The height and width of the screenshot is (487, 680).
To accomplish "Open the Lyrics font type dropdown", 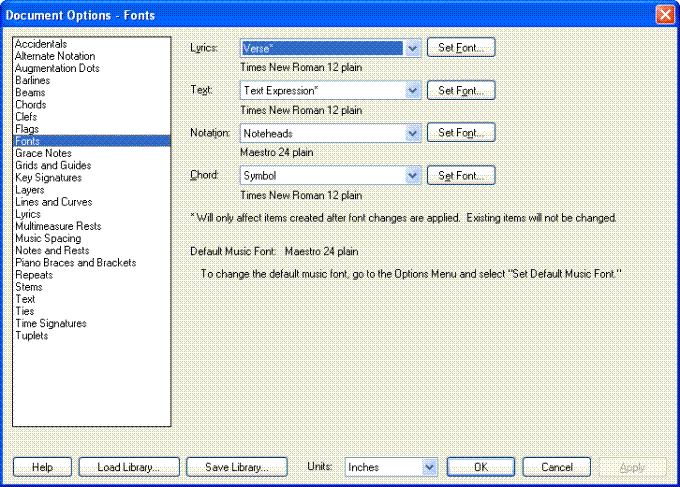I will pos(412,48).
